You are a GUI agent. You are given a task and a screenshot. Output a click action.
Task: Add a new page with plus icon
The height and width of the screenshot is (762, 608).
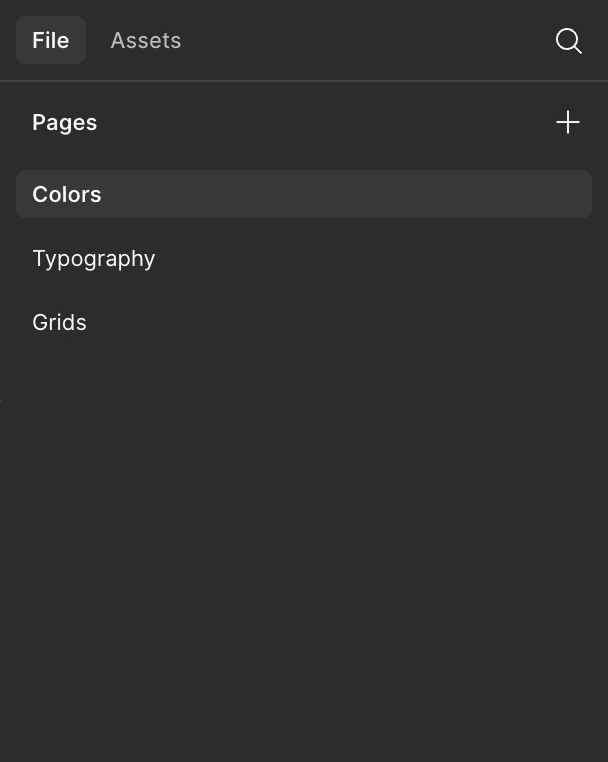pos(567,122)
